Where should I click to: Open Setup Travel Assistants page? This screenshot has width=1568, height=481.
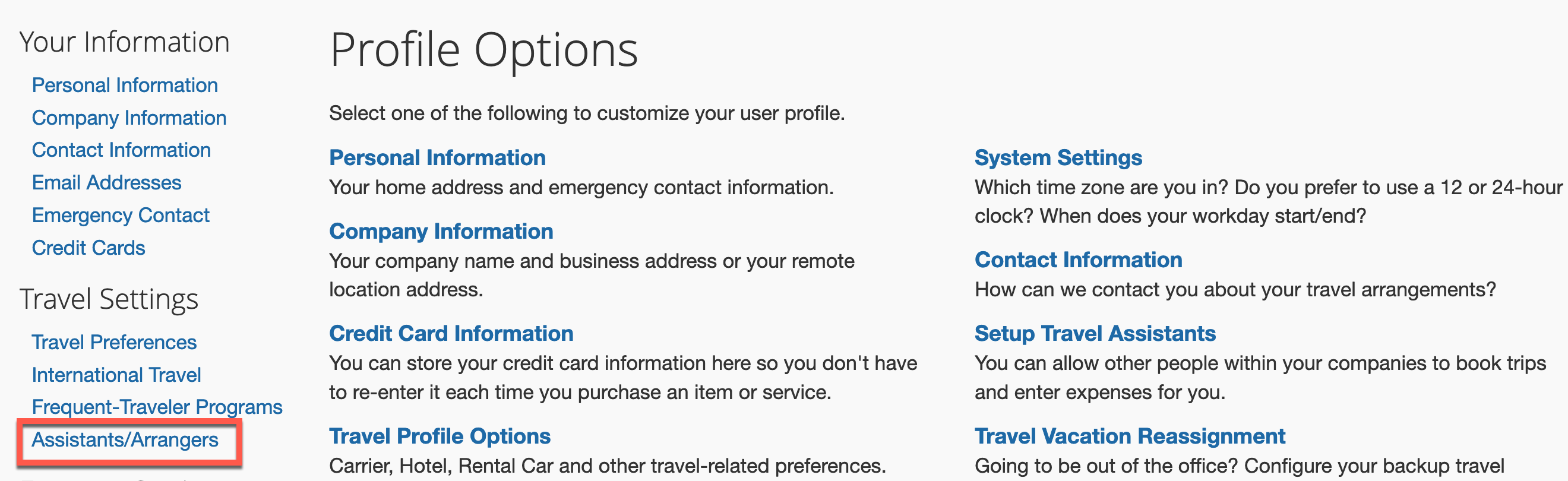[1096, 333]
